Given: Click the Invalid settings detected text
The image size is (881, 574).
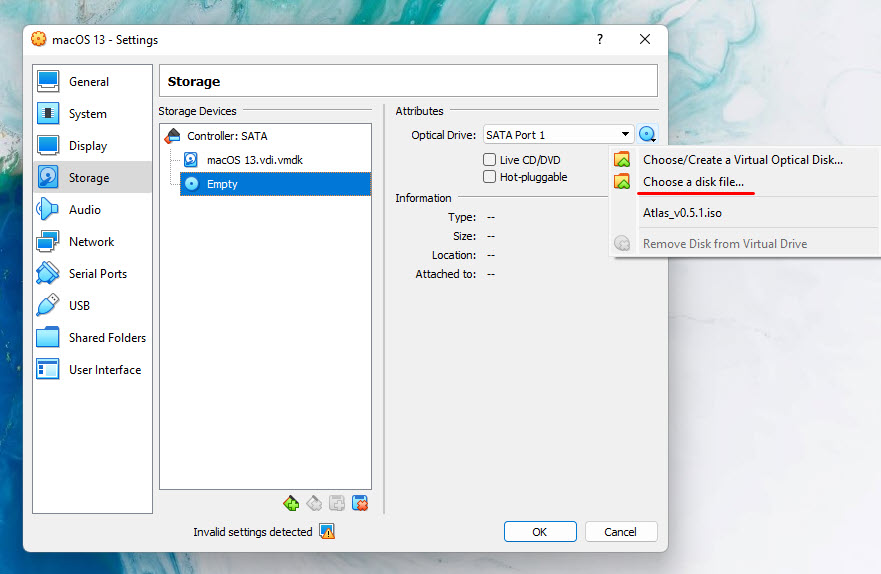Looking at the screenshot, I should 253,532.
